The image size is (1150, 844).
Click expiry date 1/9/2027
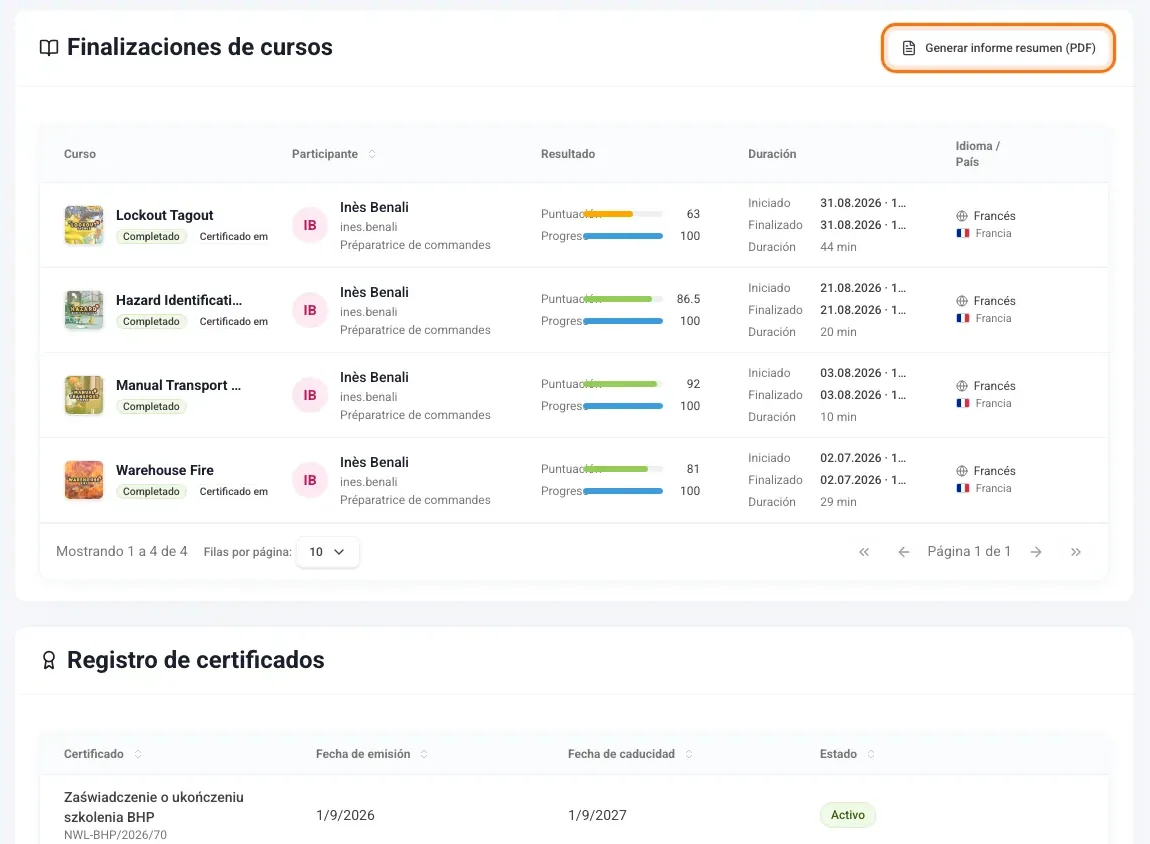(597, 815)
